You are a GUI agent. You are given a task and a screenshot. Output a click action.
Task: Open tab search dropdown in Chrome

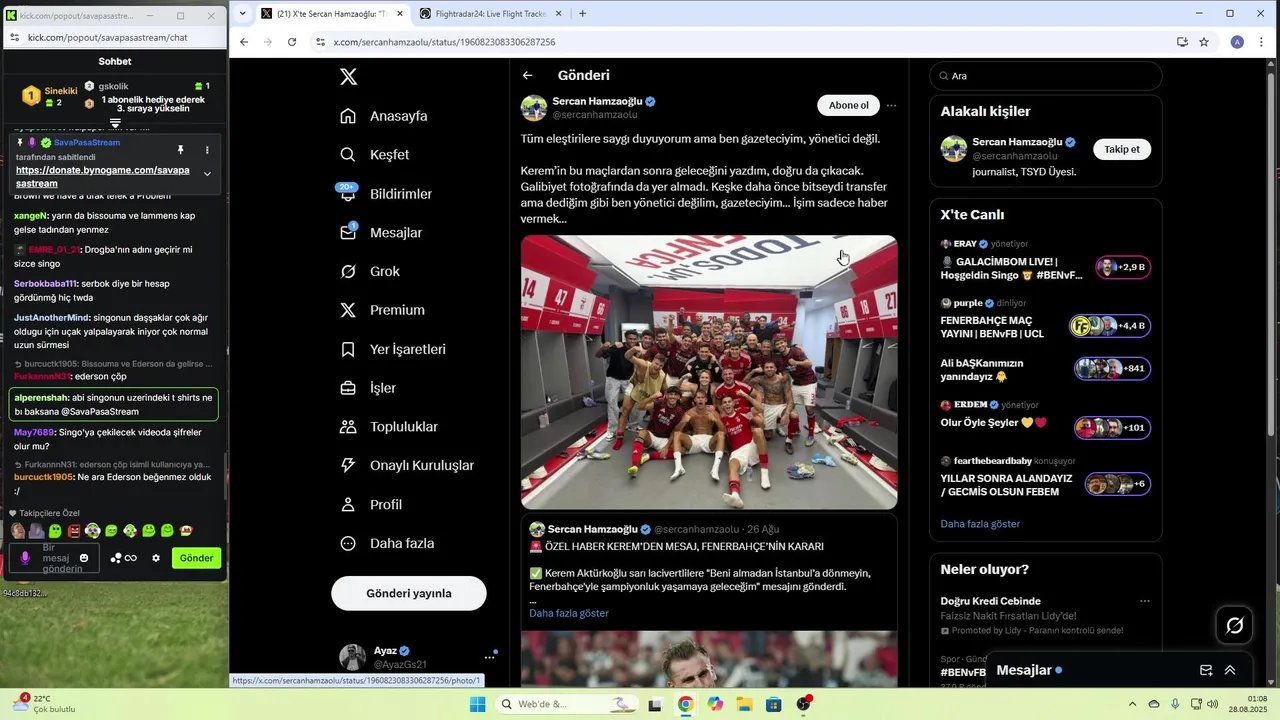tap(242, 14)
